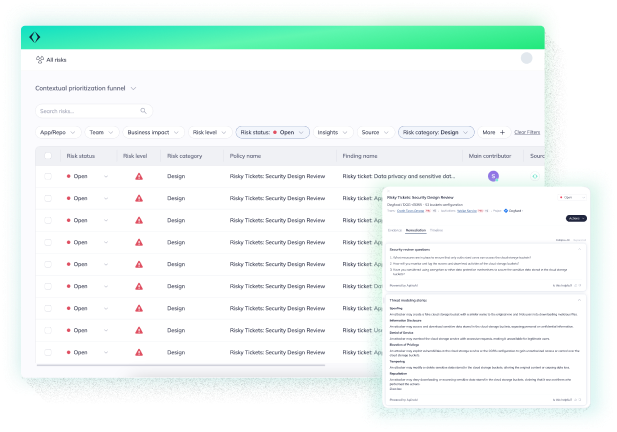Screen dimensions: 617x432
Task: Click the green source icon in first row
Action: (x=535, y=176)
